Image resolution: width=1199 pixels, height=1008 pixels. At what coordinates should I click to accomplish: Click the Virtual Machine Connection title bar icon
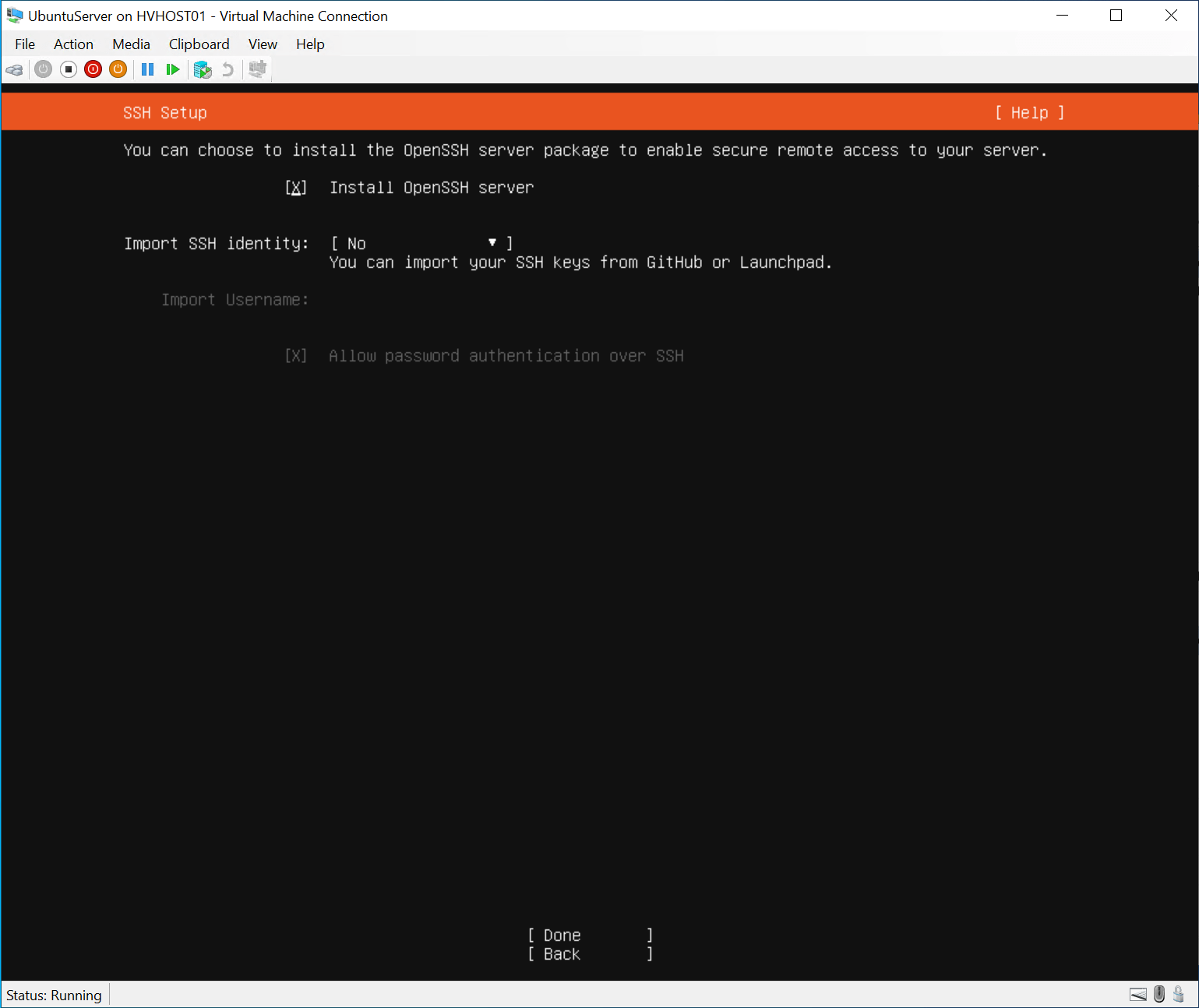point(15,16)
